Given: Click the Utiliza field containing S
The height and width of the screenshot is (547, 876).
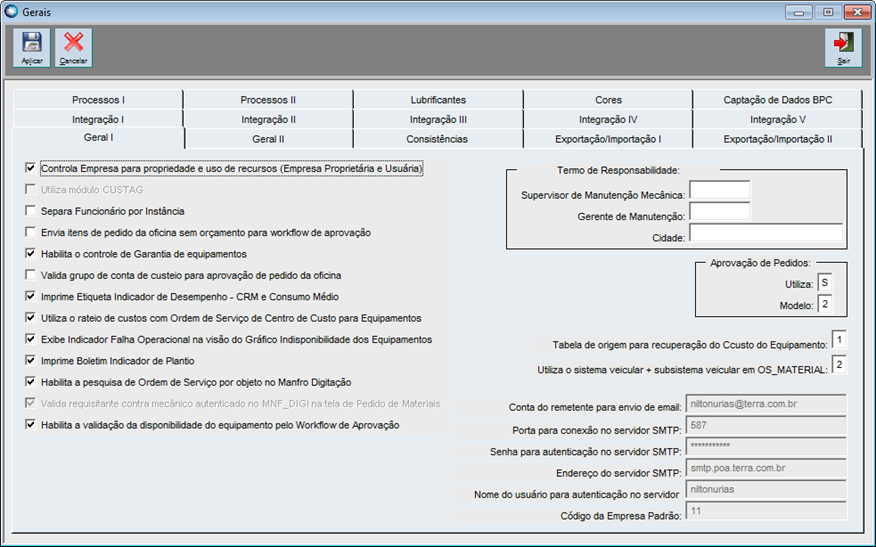Looking at the screenshot, I should click(x=825, y=283).
